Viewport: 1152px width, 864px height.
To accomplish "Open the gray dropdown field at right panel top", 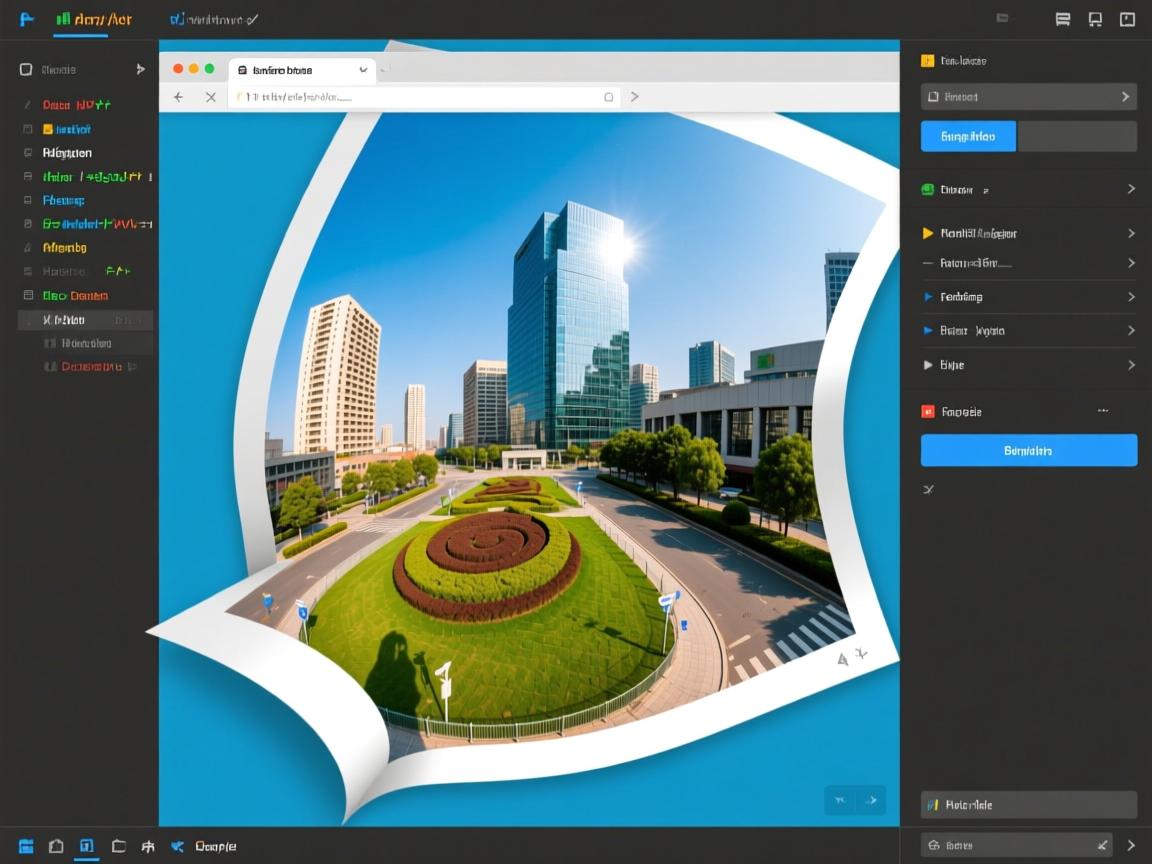I will tap(1028, 97).
